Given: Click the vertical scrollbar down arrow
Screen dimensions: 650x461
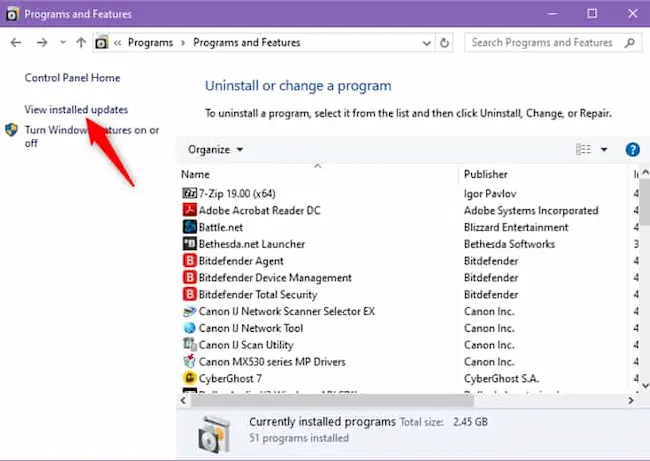Looking at the screenshot, I should tap(645, 386).
